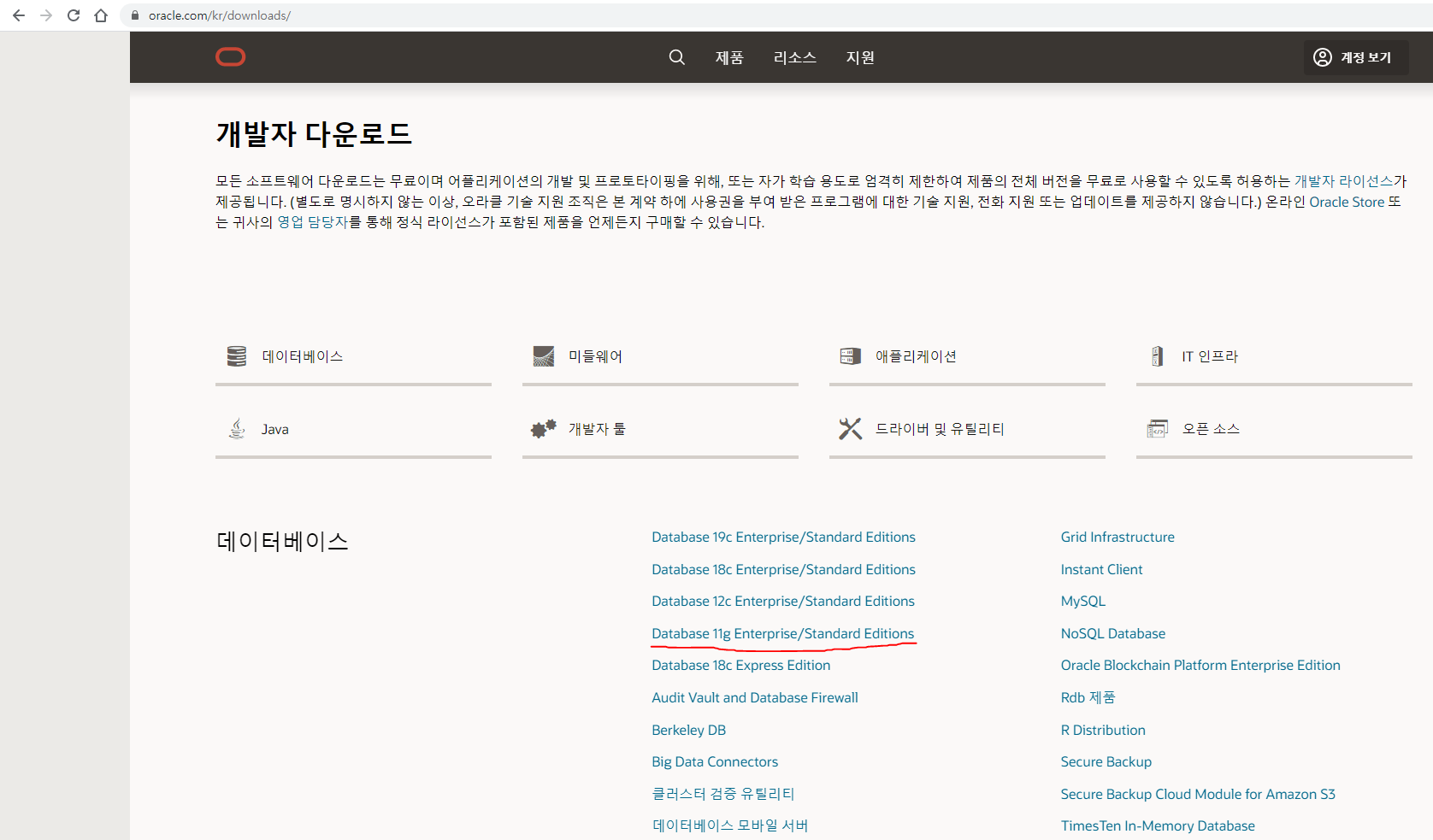The height and width of the screenshot is (840, 1433).
Task: Click the IT infrastructure server icon
Action: pyautogui.click(x=1158, y=356)
